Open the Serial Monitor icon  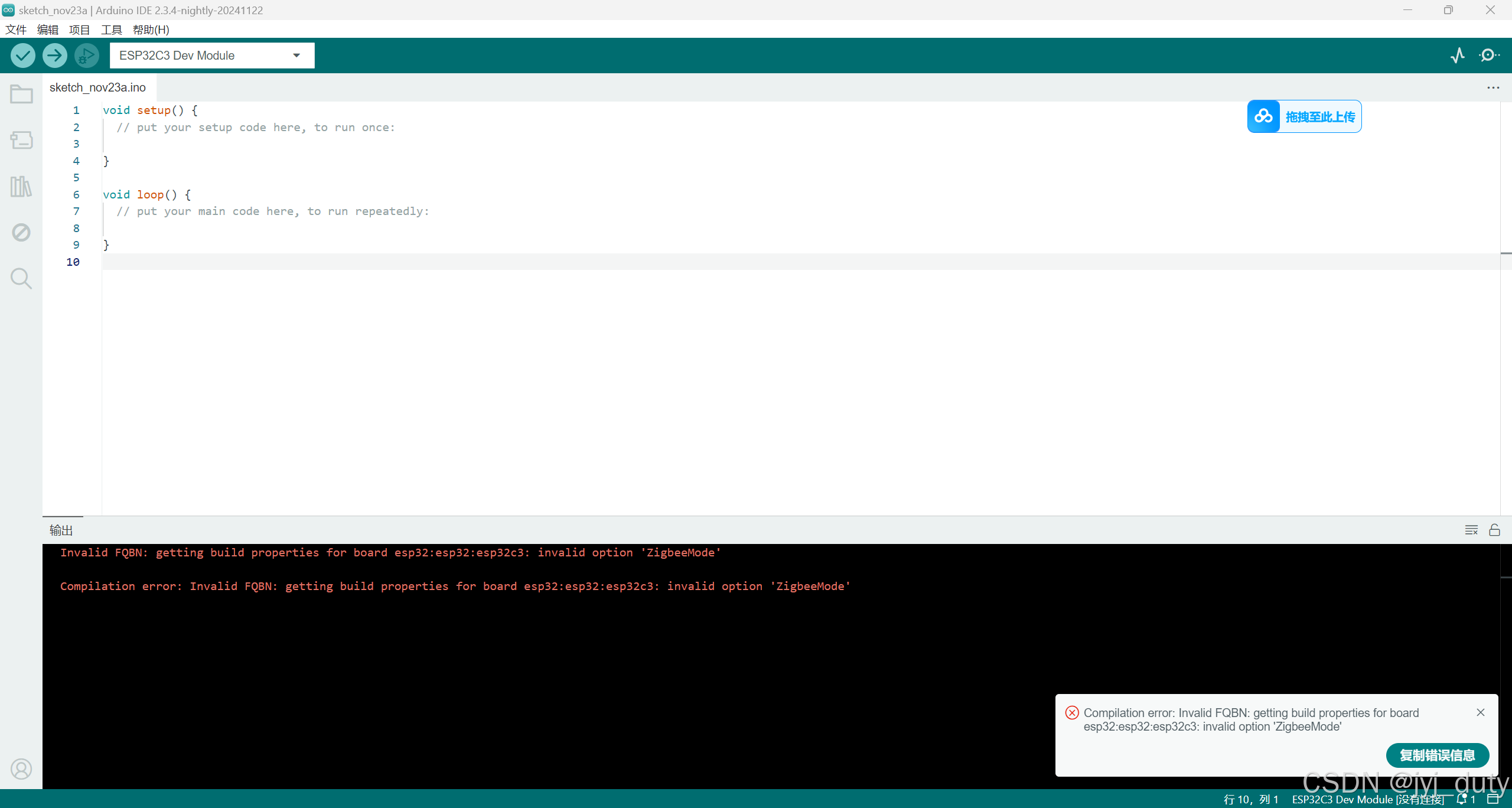(1489, 56)
